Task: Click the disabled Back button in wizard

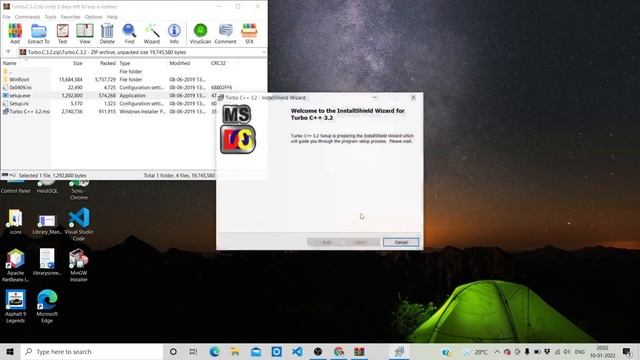Action: point(325,242)
